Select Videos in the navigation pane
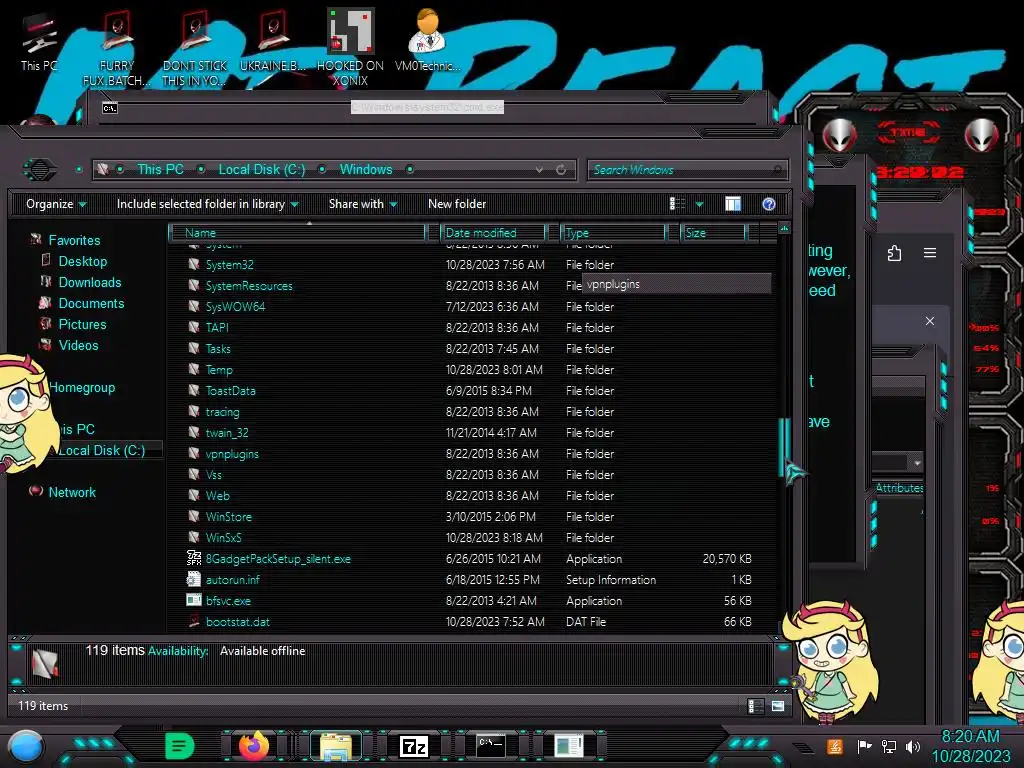 click(x=78, y=345)
